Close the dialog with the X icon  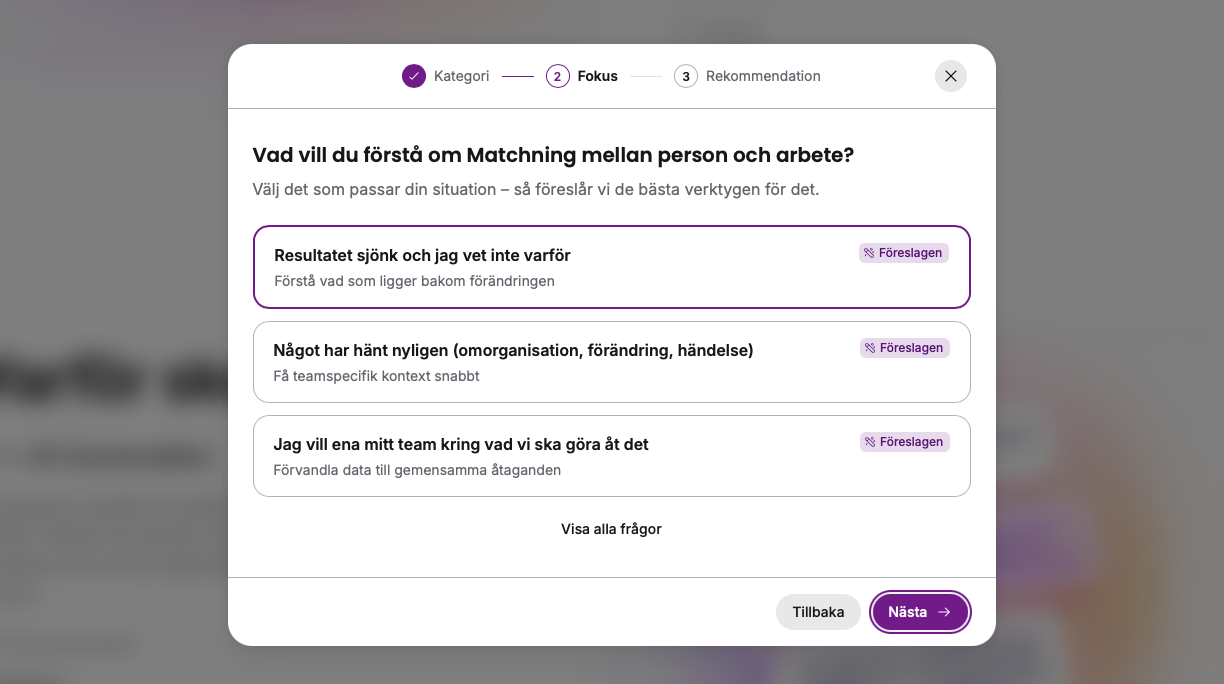pyautogui.click(x=950, y=76)
